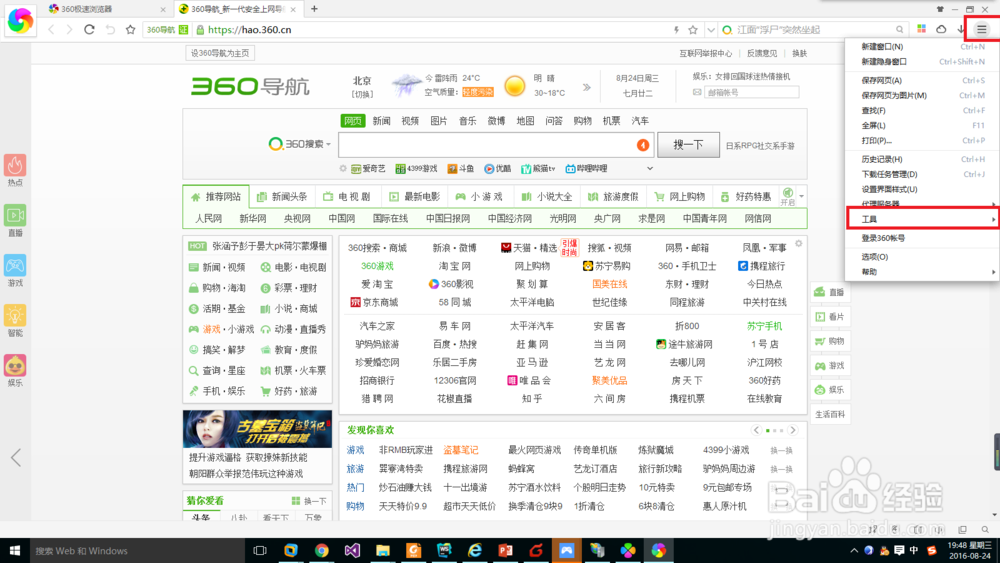Open the colorful extensions grid icon

(922, 29)
